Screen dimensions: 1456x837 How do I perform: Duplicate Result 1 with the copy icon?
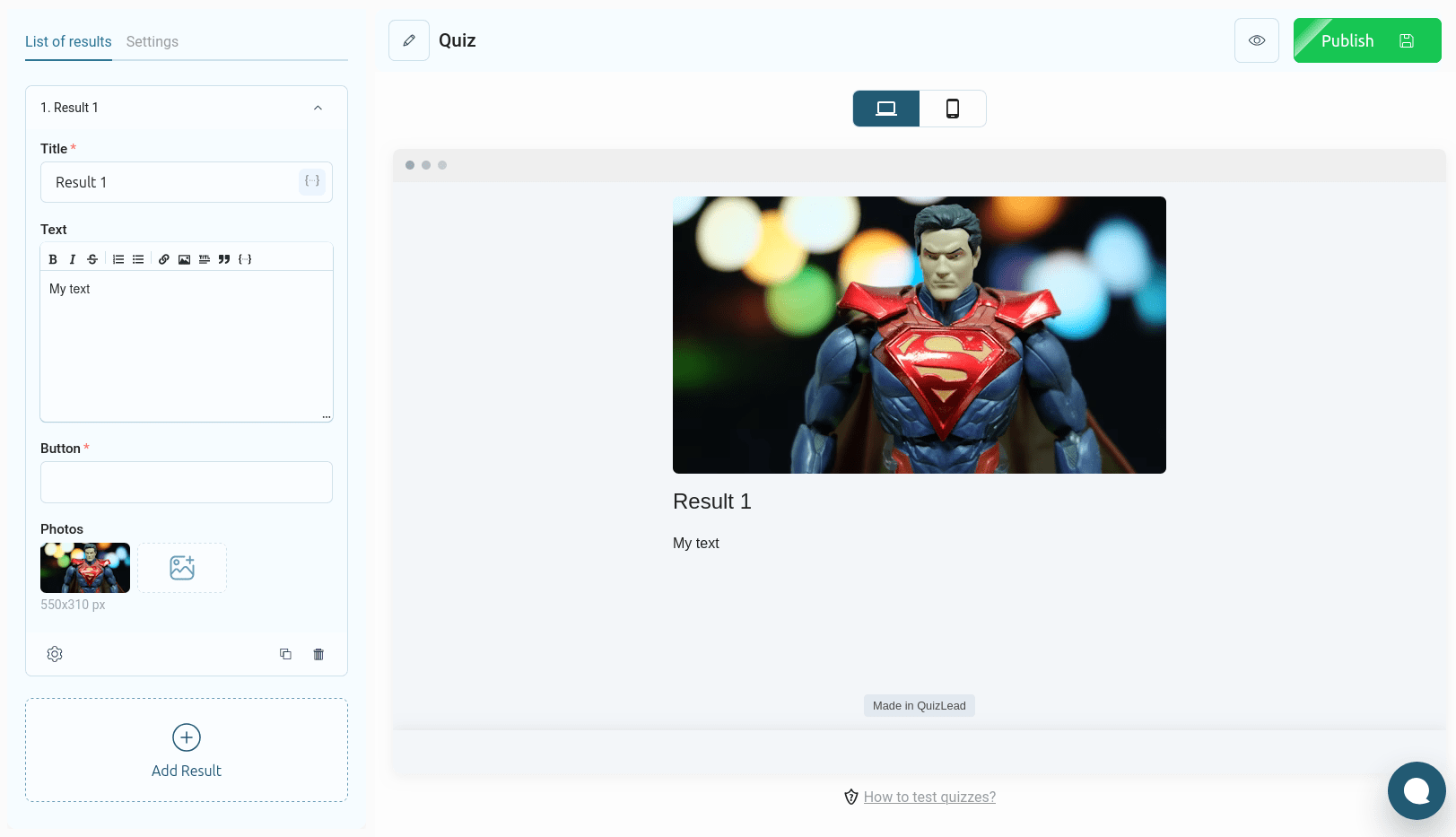(285, 654)
